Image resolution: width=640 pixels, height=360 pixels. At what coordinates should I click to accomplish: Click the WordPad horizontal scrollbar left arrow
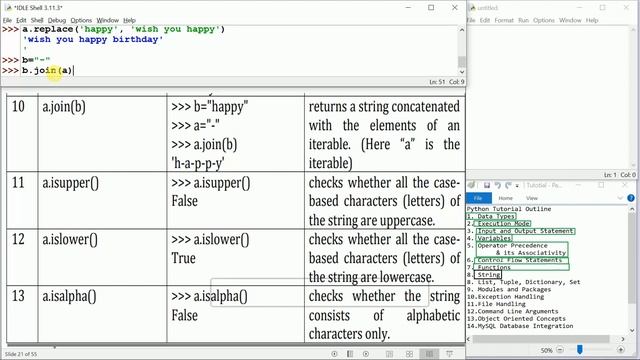click(x=469, y=339)
